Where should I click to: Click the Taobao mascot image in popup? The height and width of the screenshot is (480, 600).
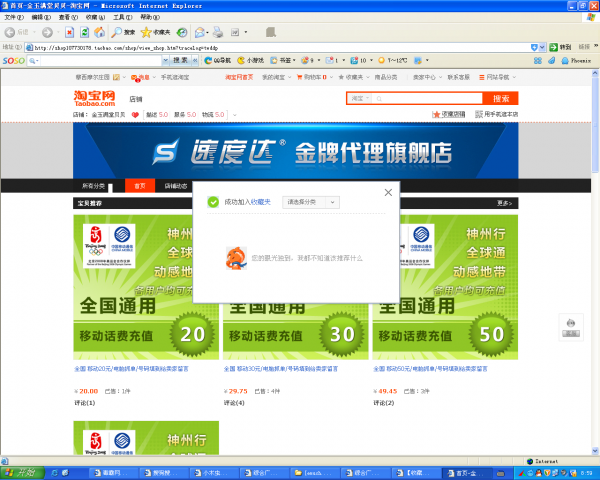(x=236, y=258)
